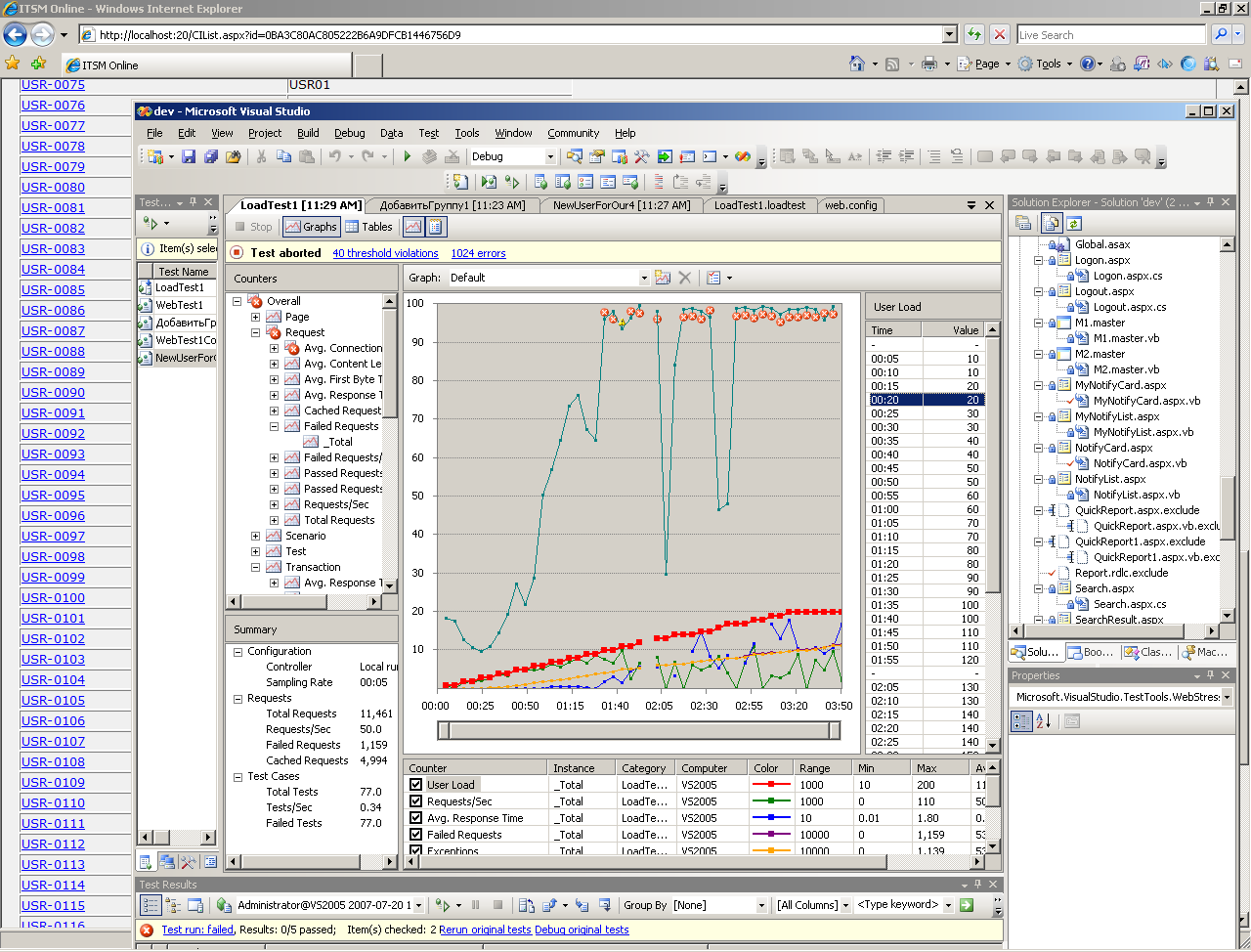The image size is (1251, 952).
Task: Click the Refresh button in Solution Explorer
Action: (x=1074, y=223)
